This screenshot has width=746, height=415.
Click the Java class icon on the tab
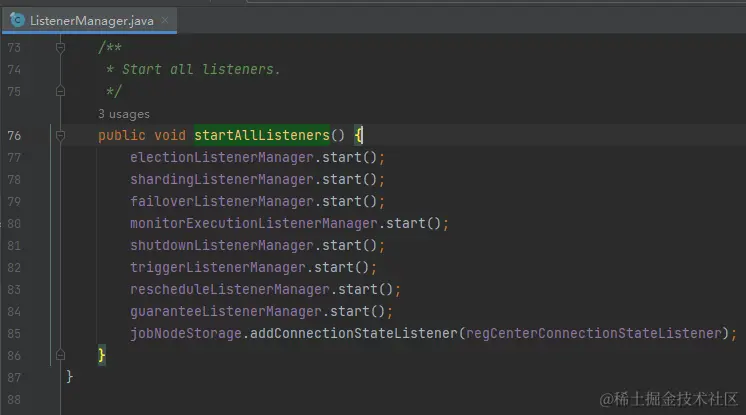pos(18,20)
